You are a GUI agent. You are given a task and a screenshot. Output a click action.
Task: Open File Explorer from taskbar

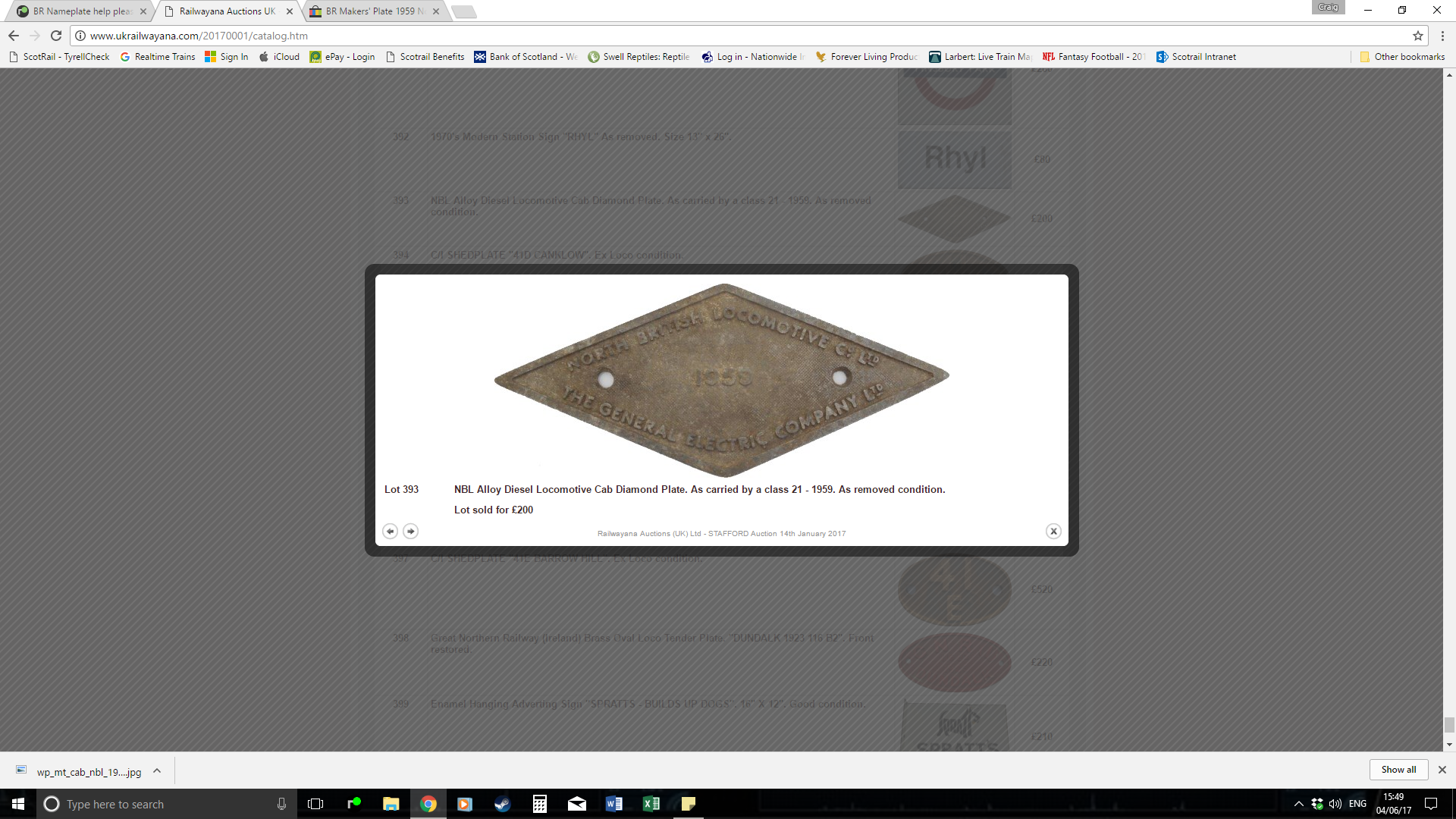(391, 804)
